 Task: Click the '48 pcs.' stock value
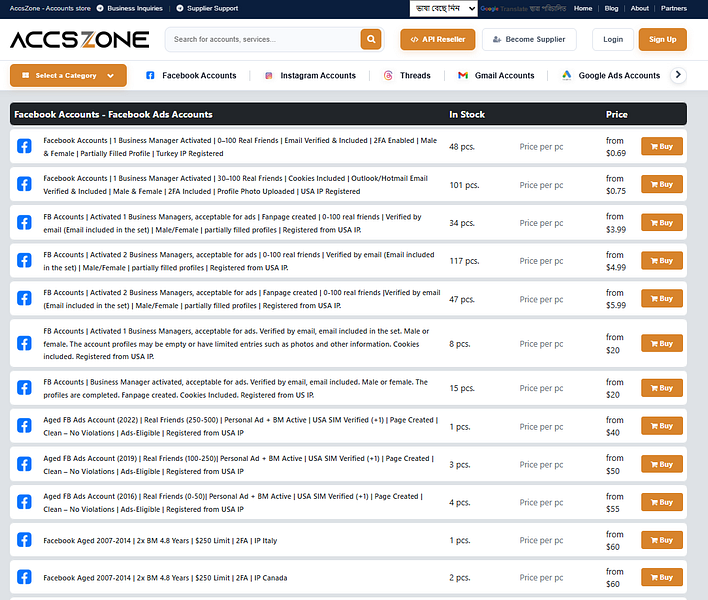tap(461, 147)
